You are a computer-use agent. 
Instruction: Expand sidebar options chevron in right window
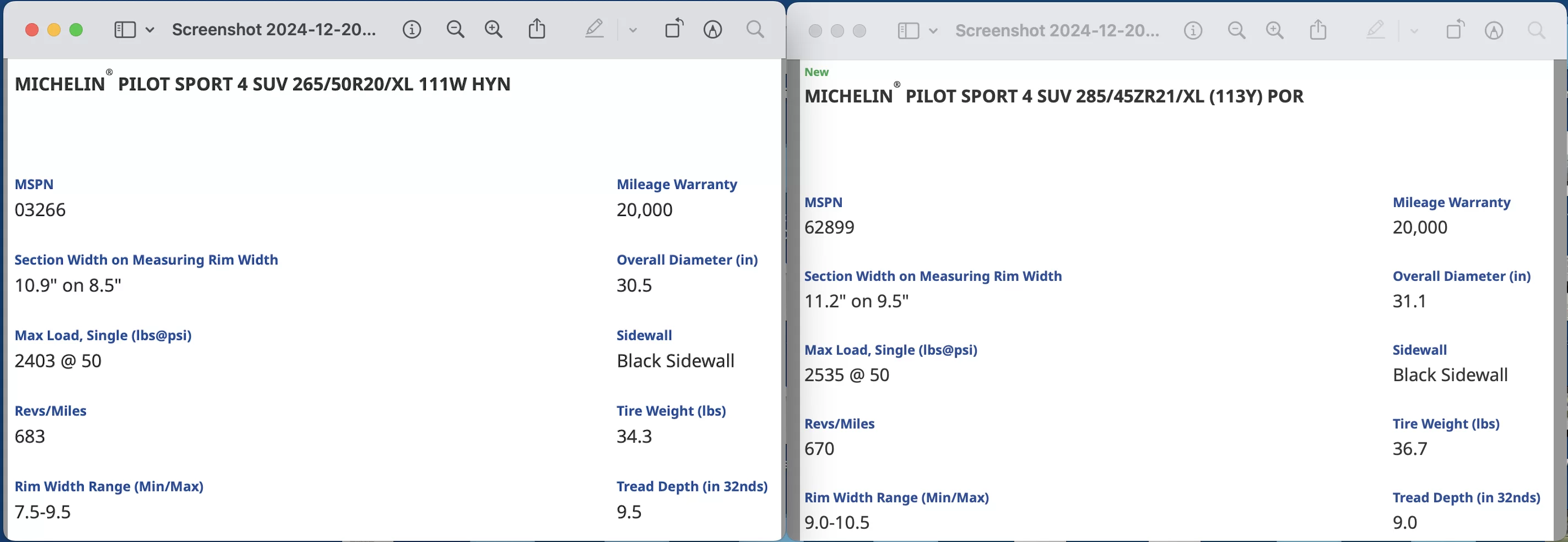click(x=933, y=31)
